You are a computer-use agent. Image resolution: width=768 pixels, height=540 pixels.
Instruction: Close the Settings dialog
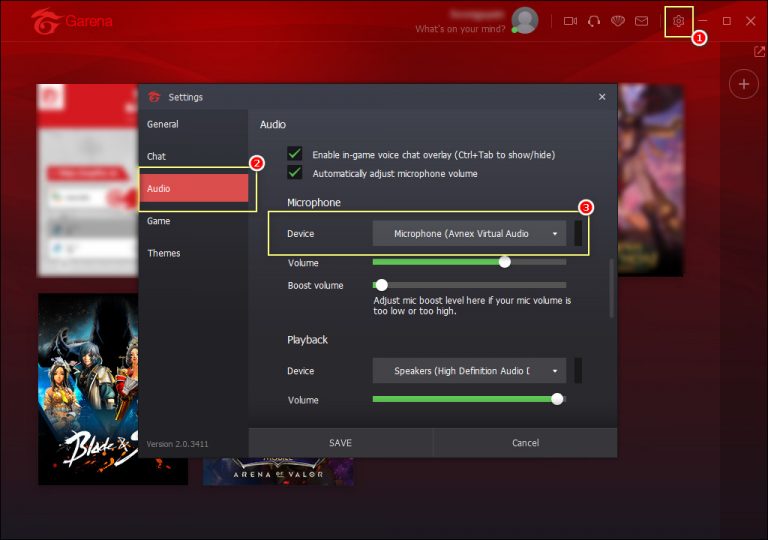click(602, 97)
